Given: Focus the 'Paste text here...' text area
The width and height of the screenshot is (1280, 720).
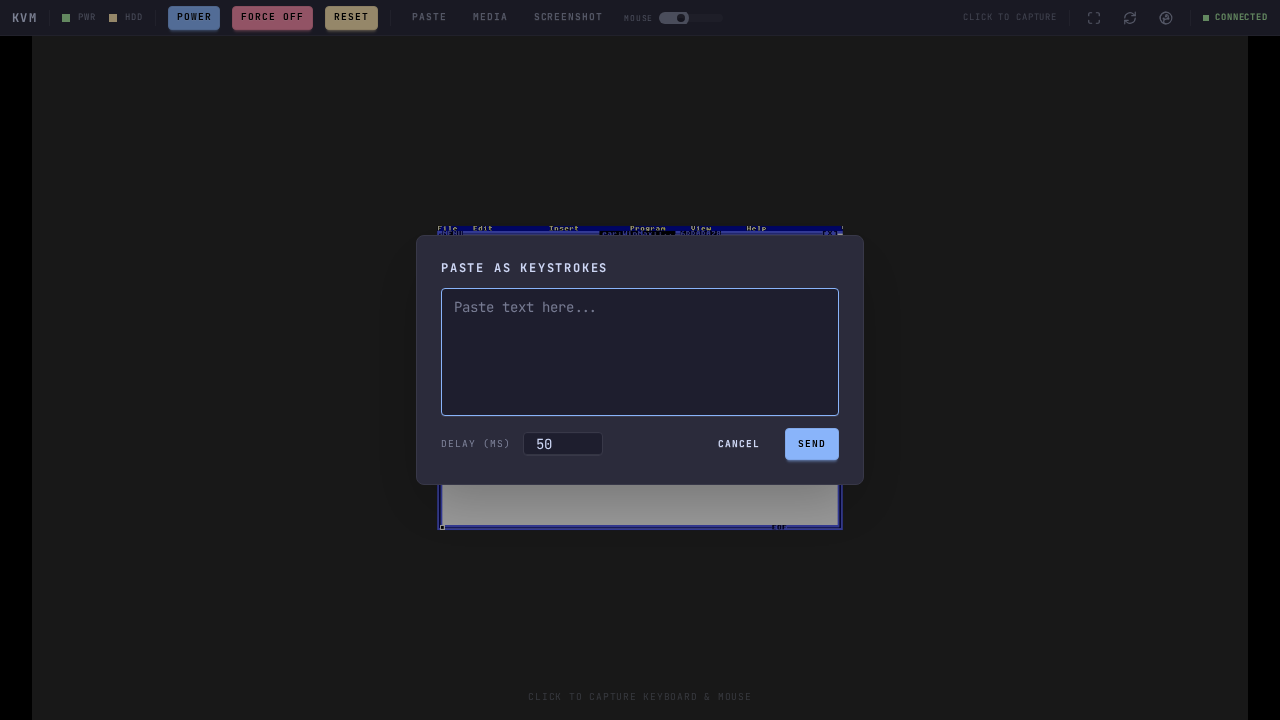Looking at the screenshot, I should 640,352.
